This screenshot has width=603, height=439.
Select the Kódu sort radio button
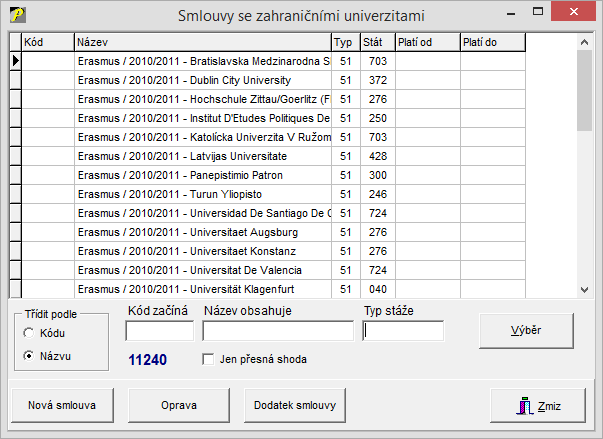tap(28, 333)
